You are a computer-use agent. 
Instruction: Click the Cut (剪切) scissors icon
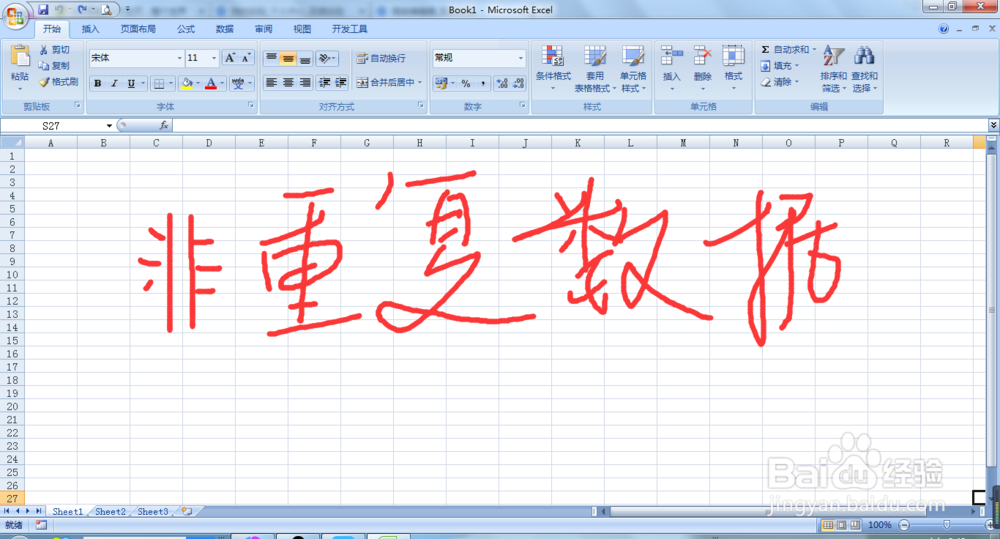point(44,50)
